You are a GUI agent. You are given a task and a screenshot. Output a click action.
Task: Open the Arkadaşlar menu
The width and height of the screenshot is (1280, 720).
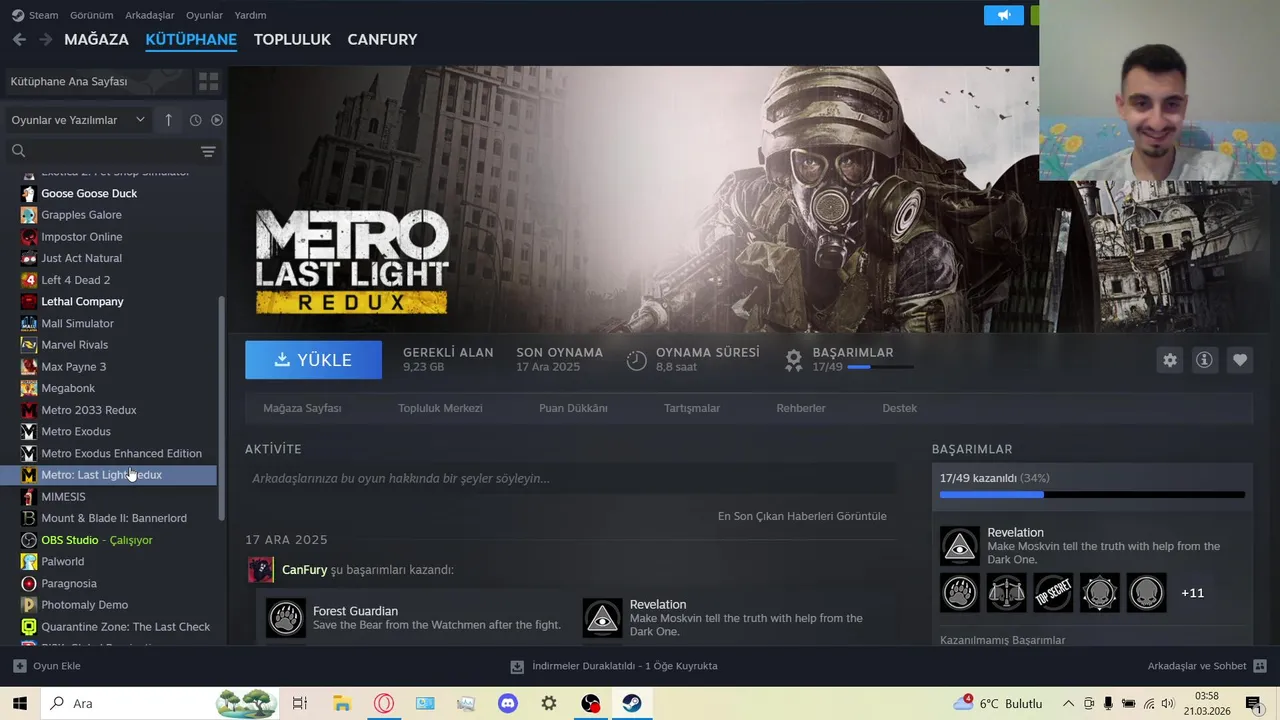149,15
